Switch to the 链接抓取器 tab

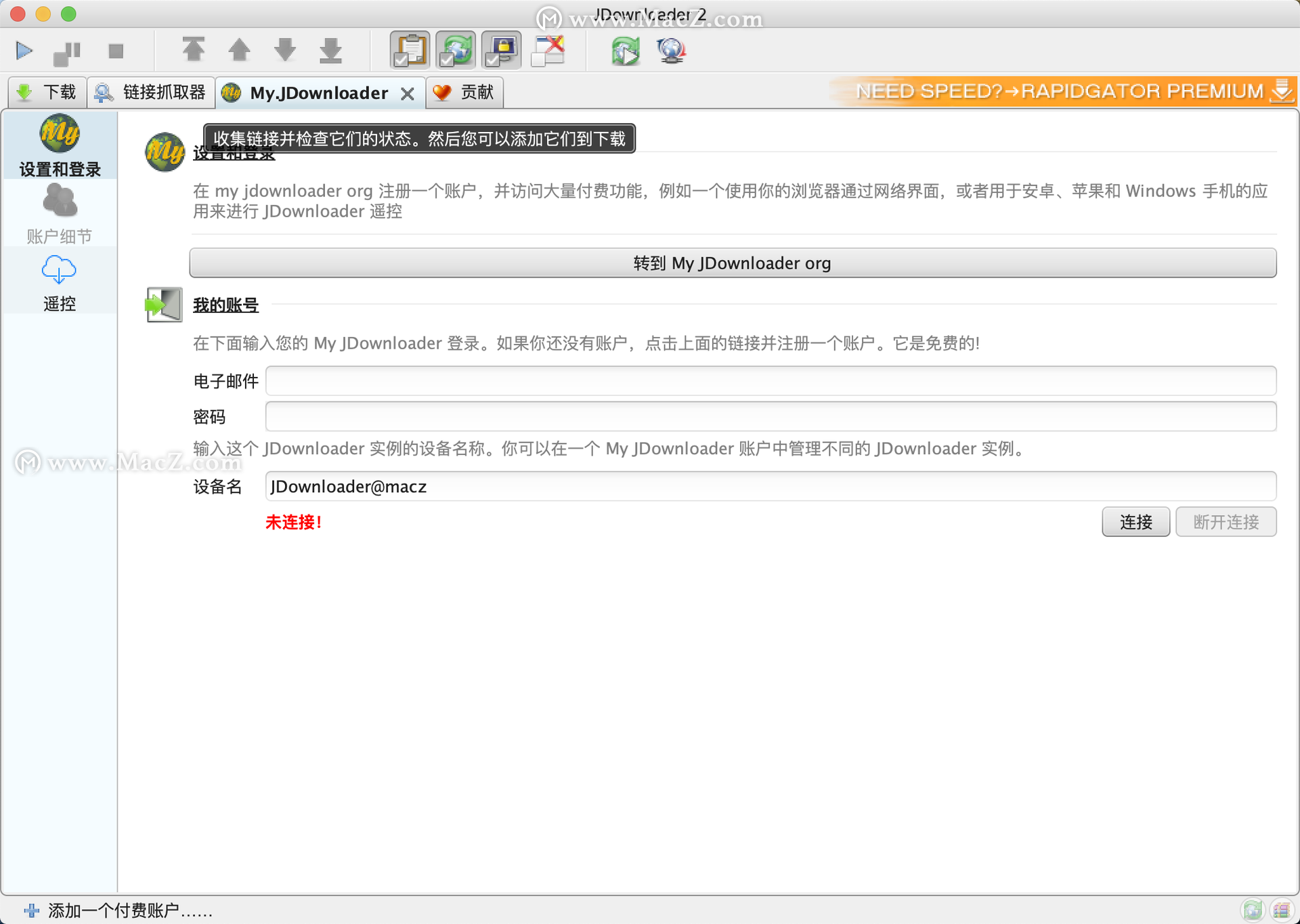click(152, 92)
